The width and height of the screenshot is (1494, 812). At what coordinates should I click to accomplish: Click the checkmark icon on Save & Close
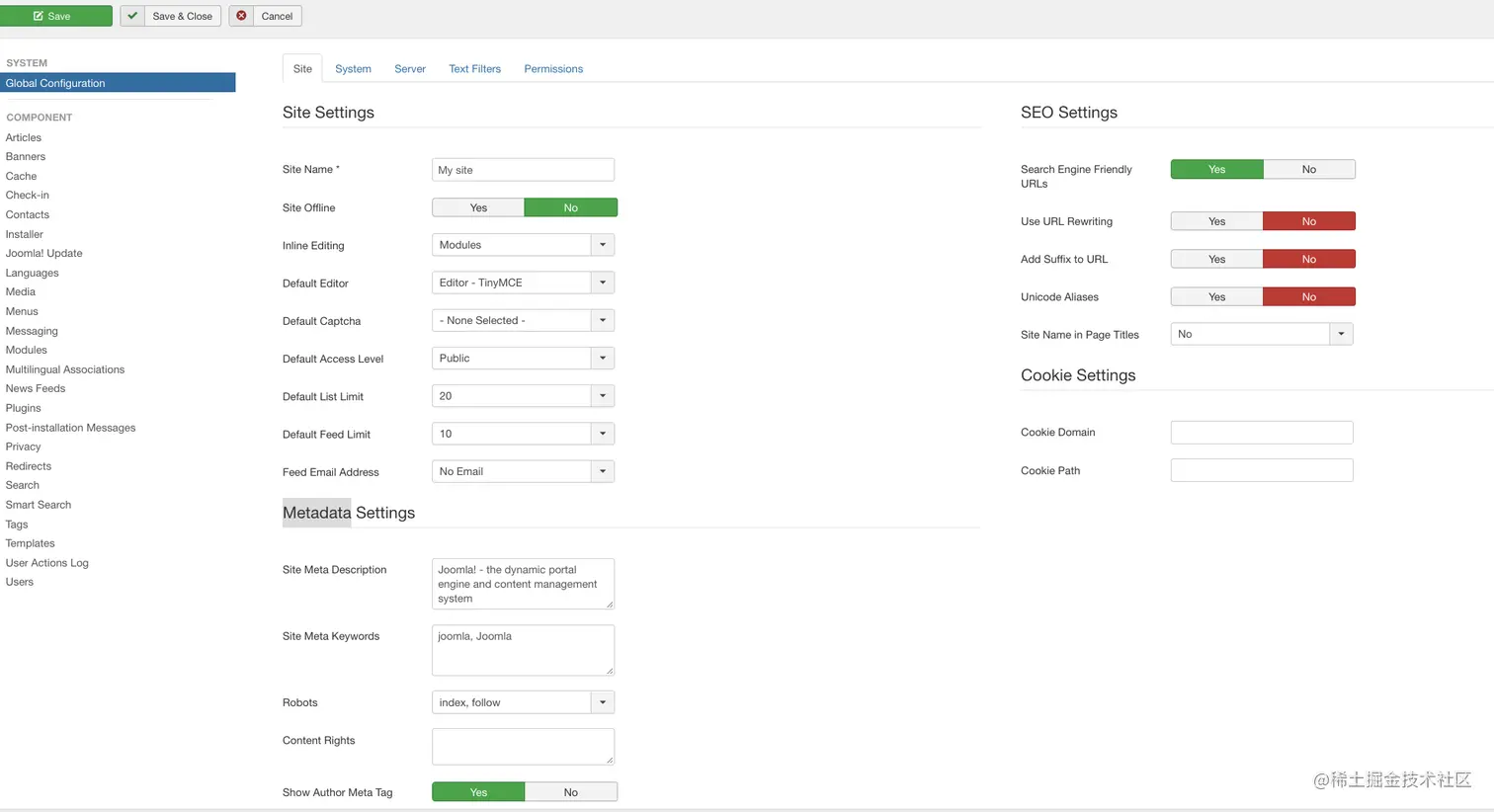point(132,16)
